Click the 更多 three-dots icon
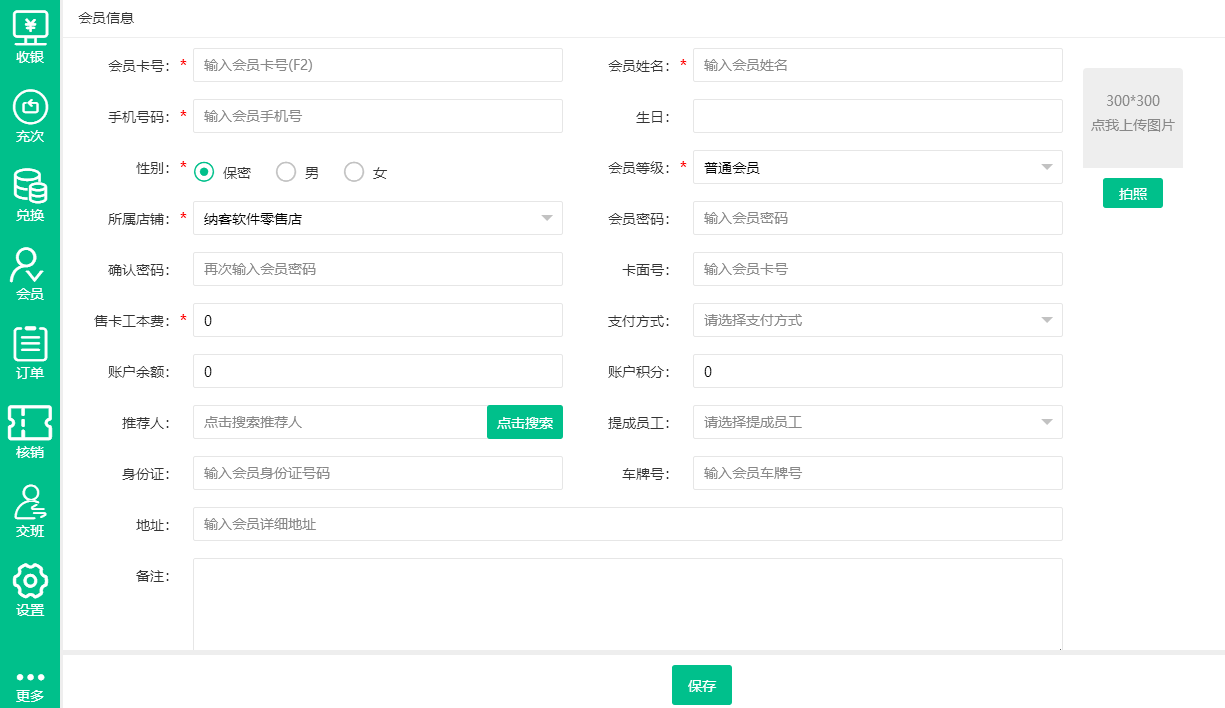1225x708 pixels. point(30,678)
